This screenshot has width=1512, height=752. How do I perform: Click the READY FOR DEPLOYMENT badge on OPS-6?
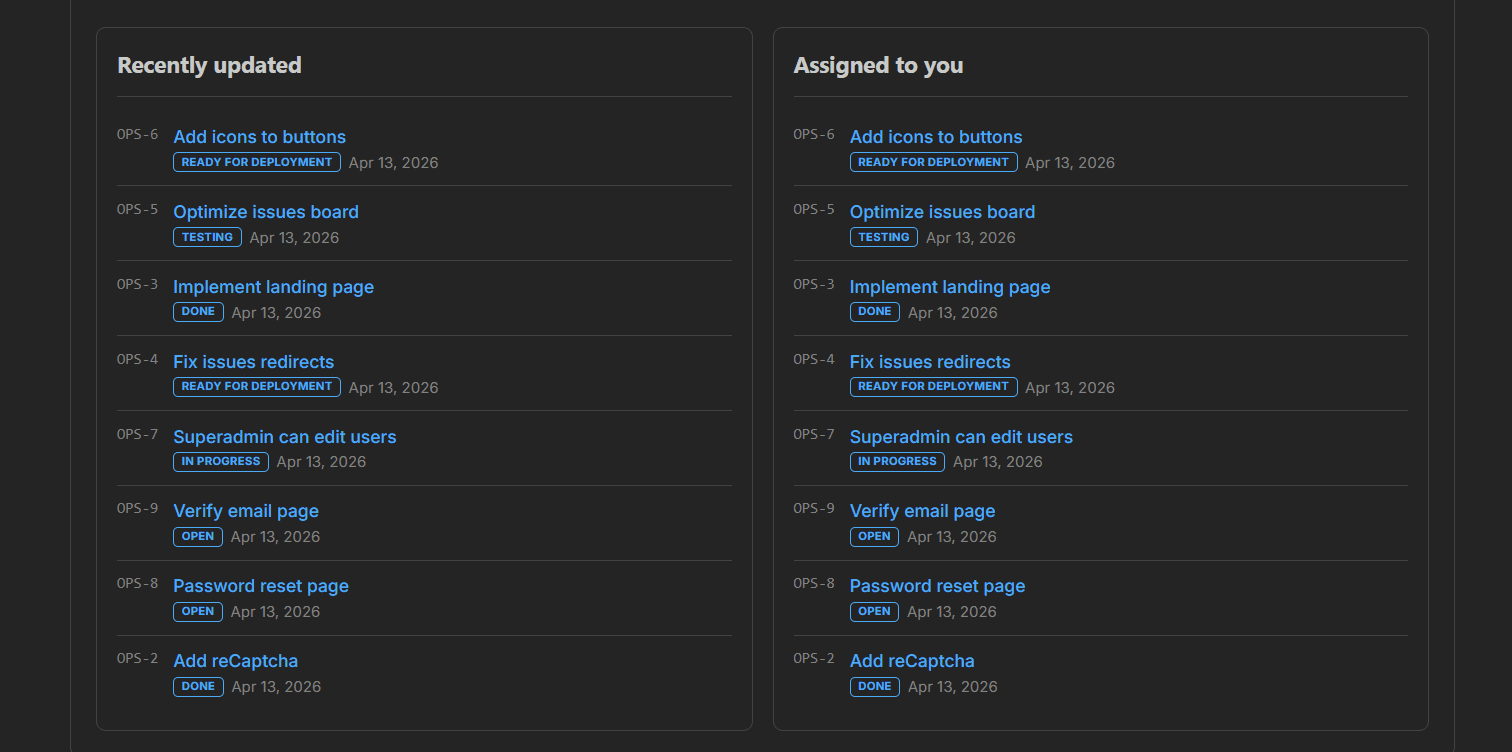(x=256, y=162)
